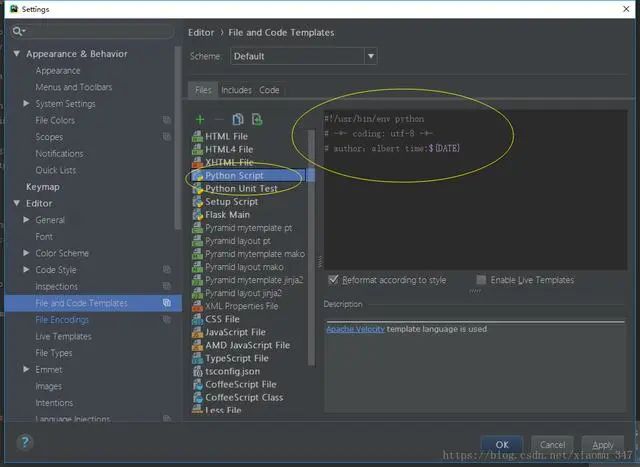Switch to the Code tab

click(x=269, y=90)
